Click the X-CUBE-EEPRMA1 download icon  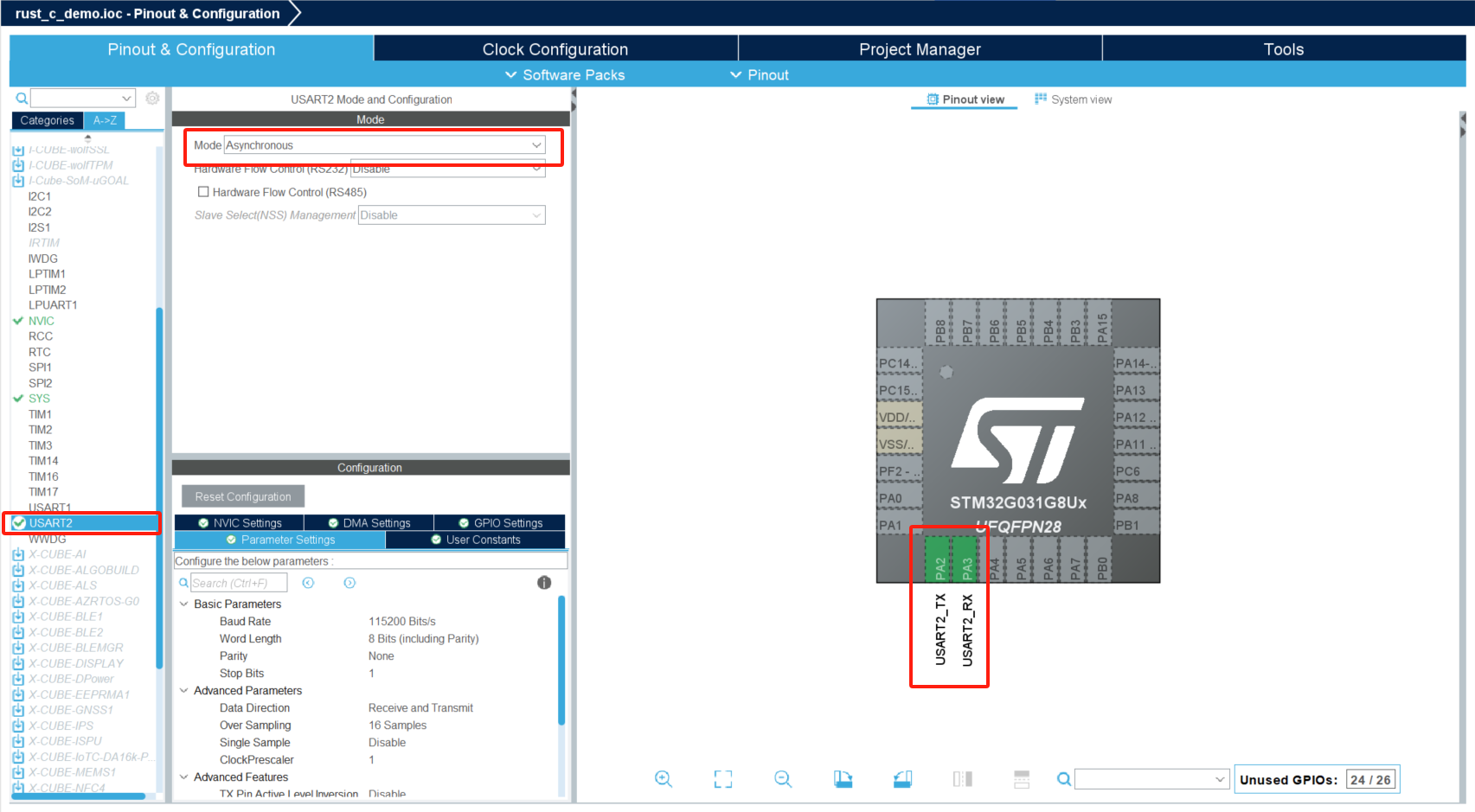[18, 694]
